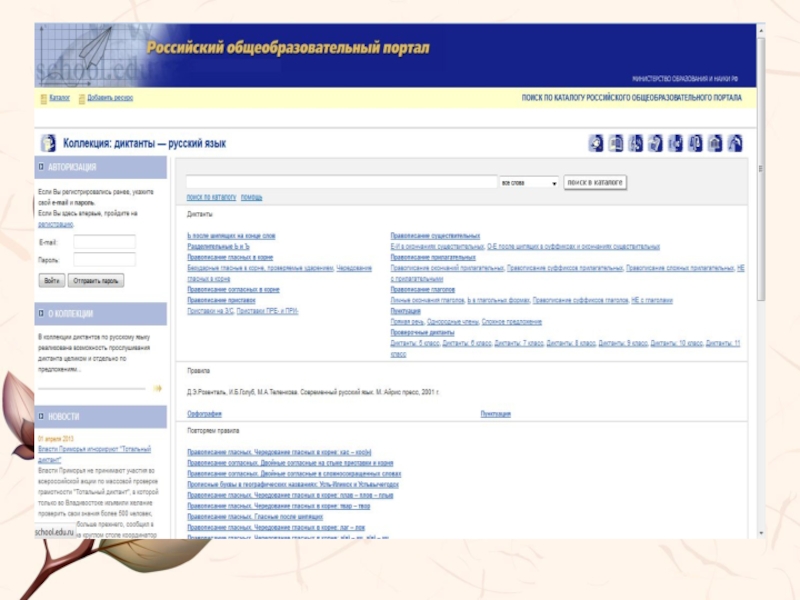Open 'Правописание гласных в корне' link
Image resolution: width=800 pixels, height=600 pixels.
coord(230,257)
